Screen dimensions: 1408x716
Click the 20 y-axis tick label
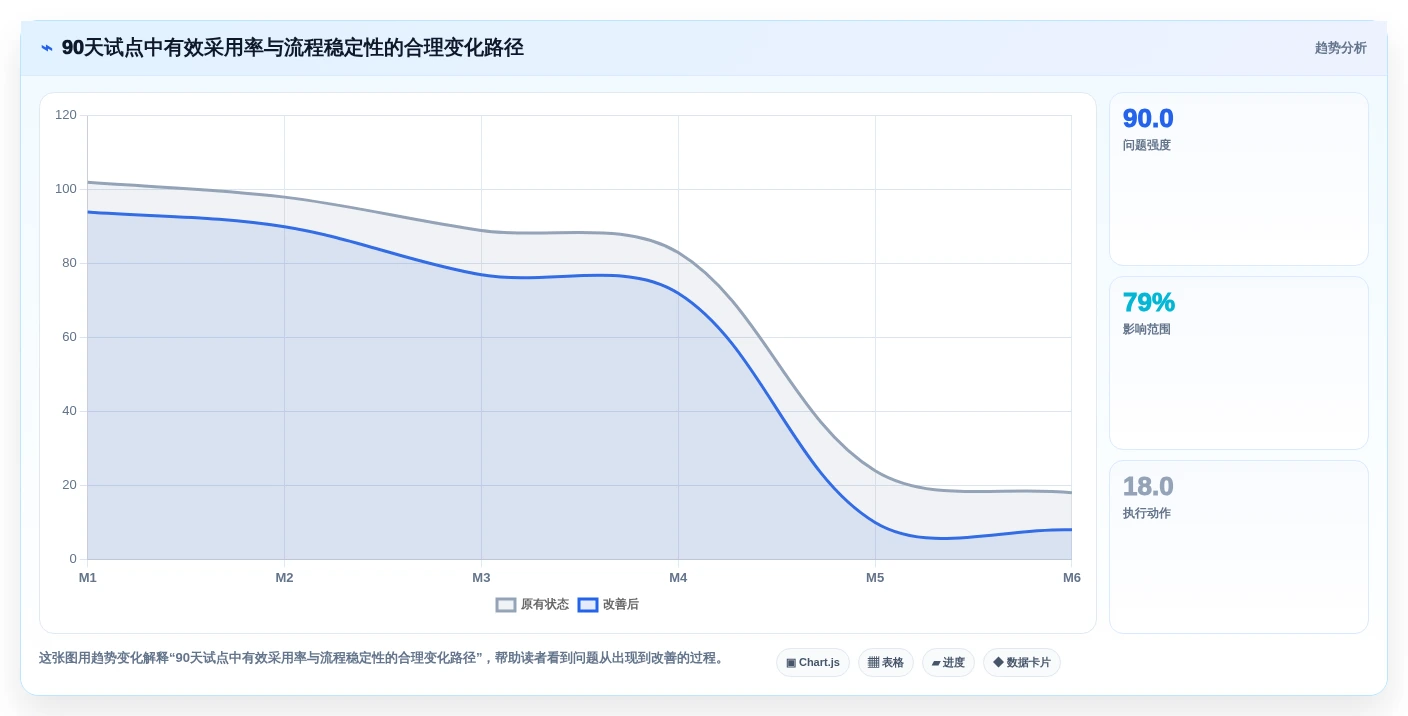69,485
